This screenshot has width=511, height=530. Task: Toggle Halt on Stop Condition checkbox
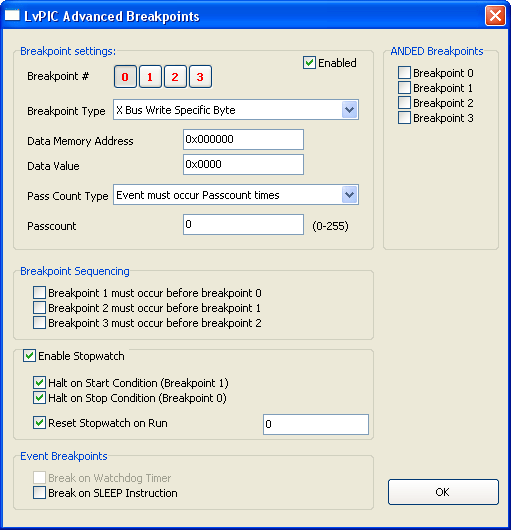[x=40, y=398]
